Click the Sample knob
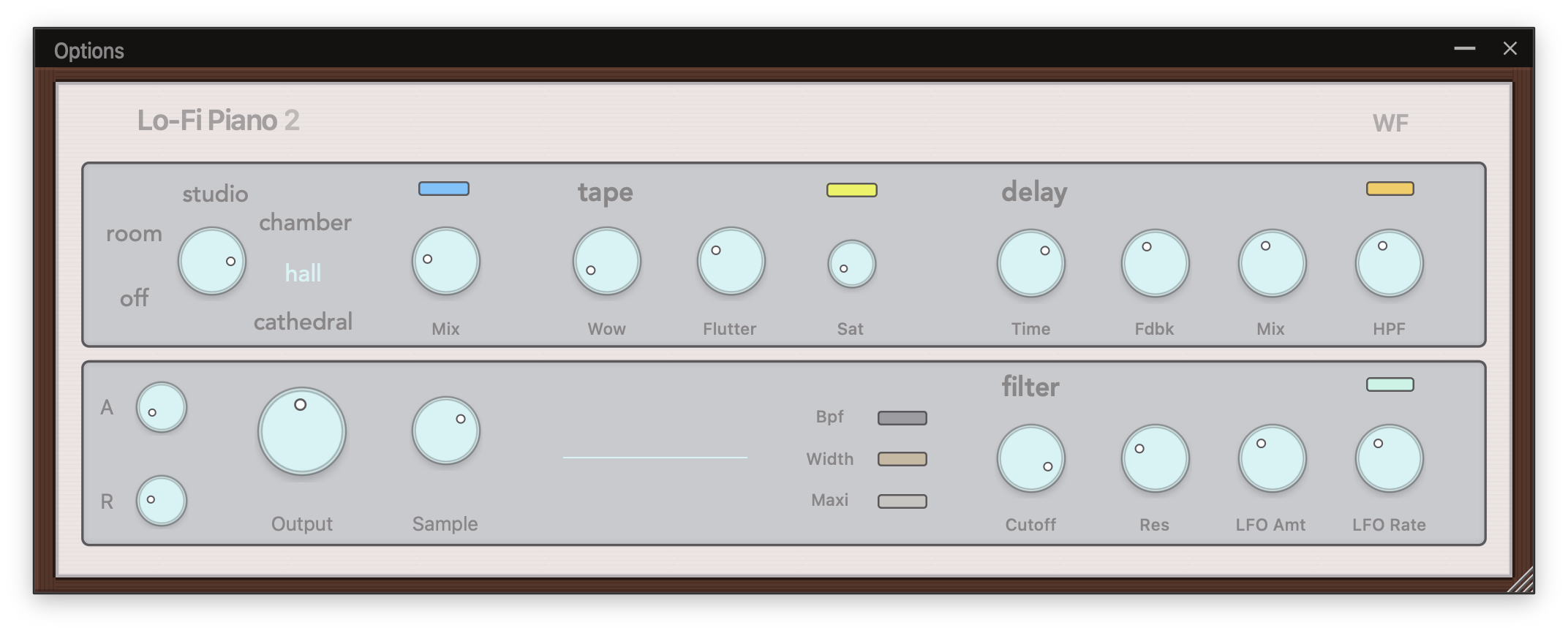1568x633 pixels. pyautogui.click(x=446, y=431)
